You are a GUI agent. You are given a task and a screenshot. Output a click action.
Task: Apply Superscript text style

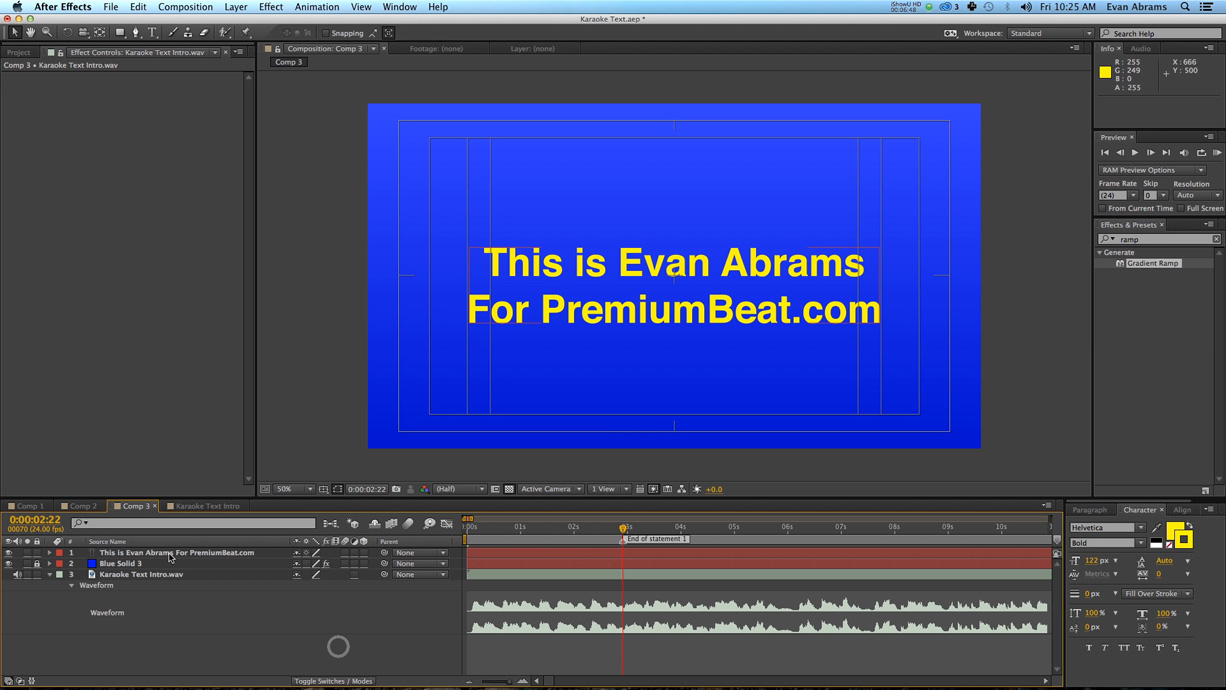[1160, 647]
